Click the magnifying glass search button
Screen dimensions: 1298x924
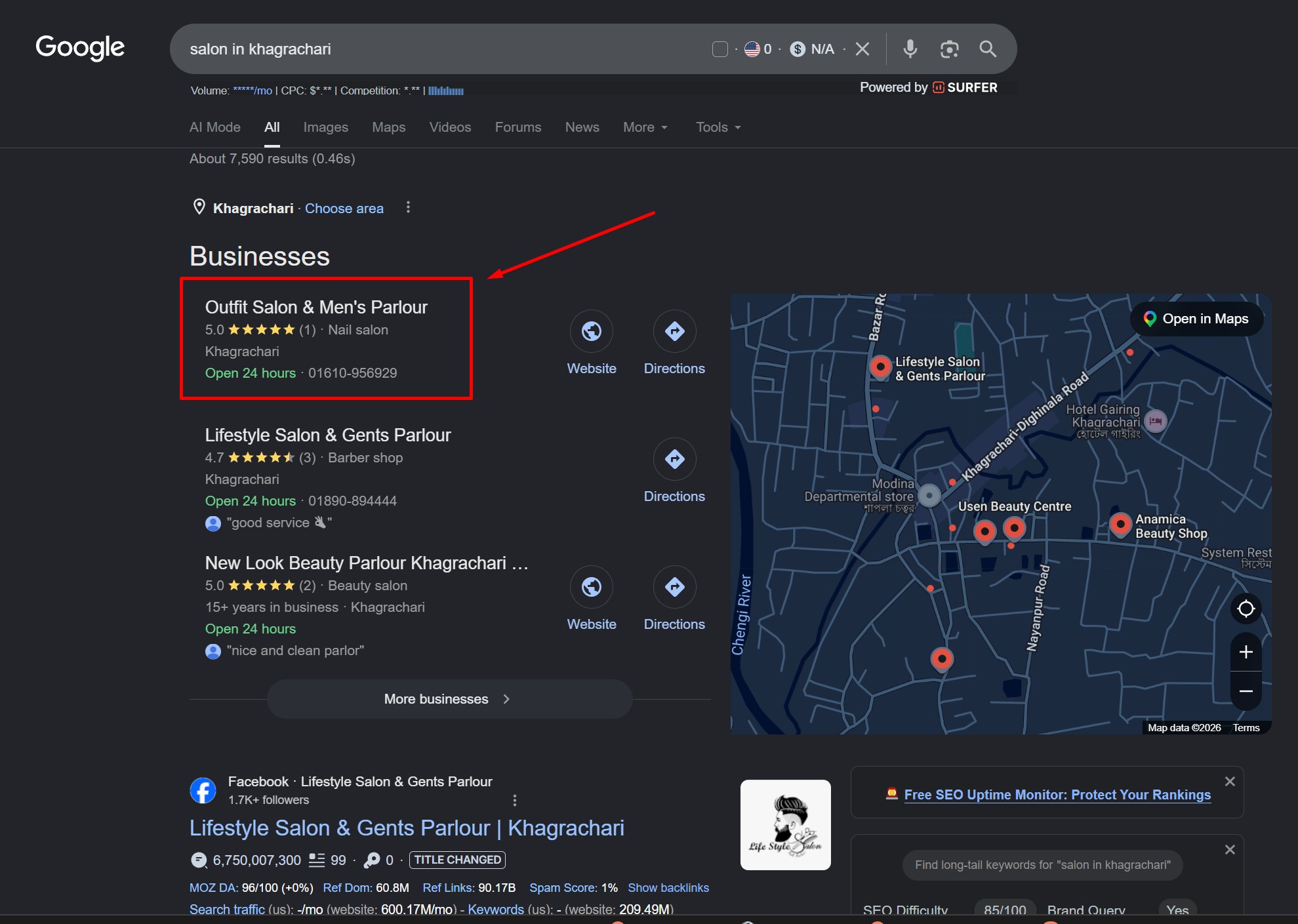tap(988, 49)
